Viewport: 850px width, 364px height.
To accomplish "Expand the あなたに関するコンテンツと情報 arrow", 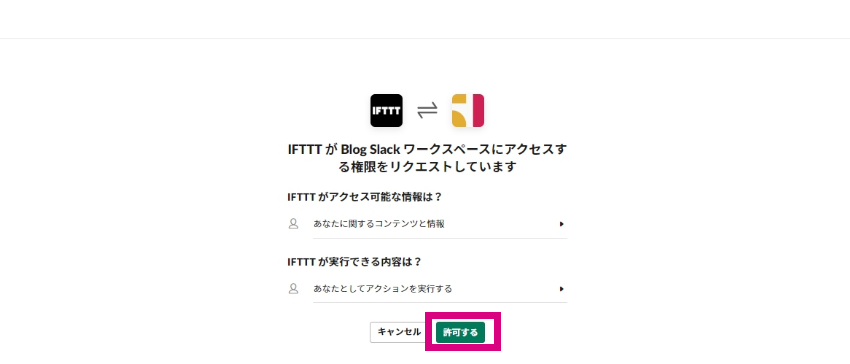I will coord(562,223).
